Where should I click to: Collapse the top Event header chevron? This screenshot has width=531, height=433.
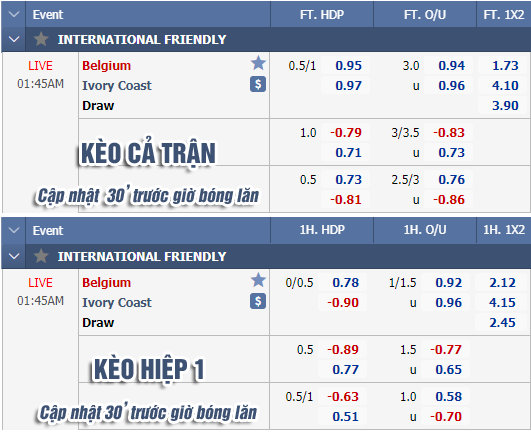[x=14, y=15]
